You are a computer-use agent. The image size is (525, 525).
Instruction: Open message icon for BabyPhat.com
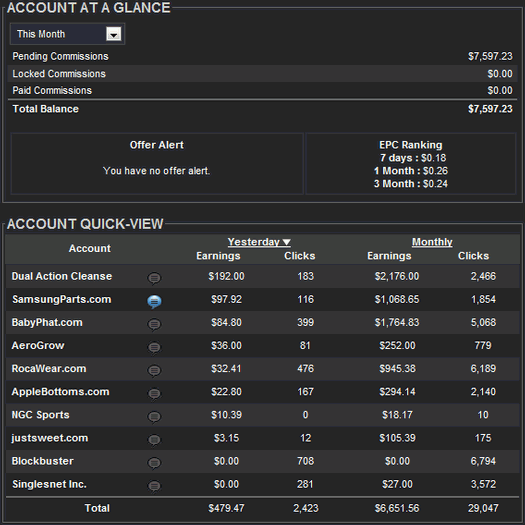coord(154,324)
